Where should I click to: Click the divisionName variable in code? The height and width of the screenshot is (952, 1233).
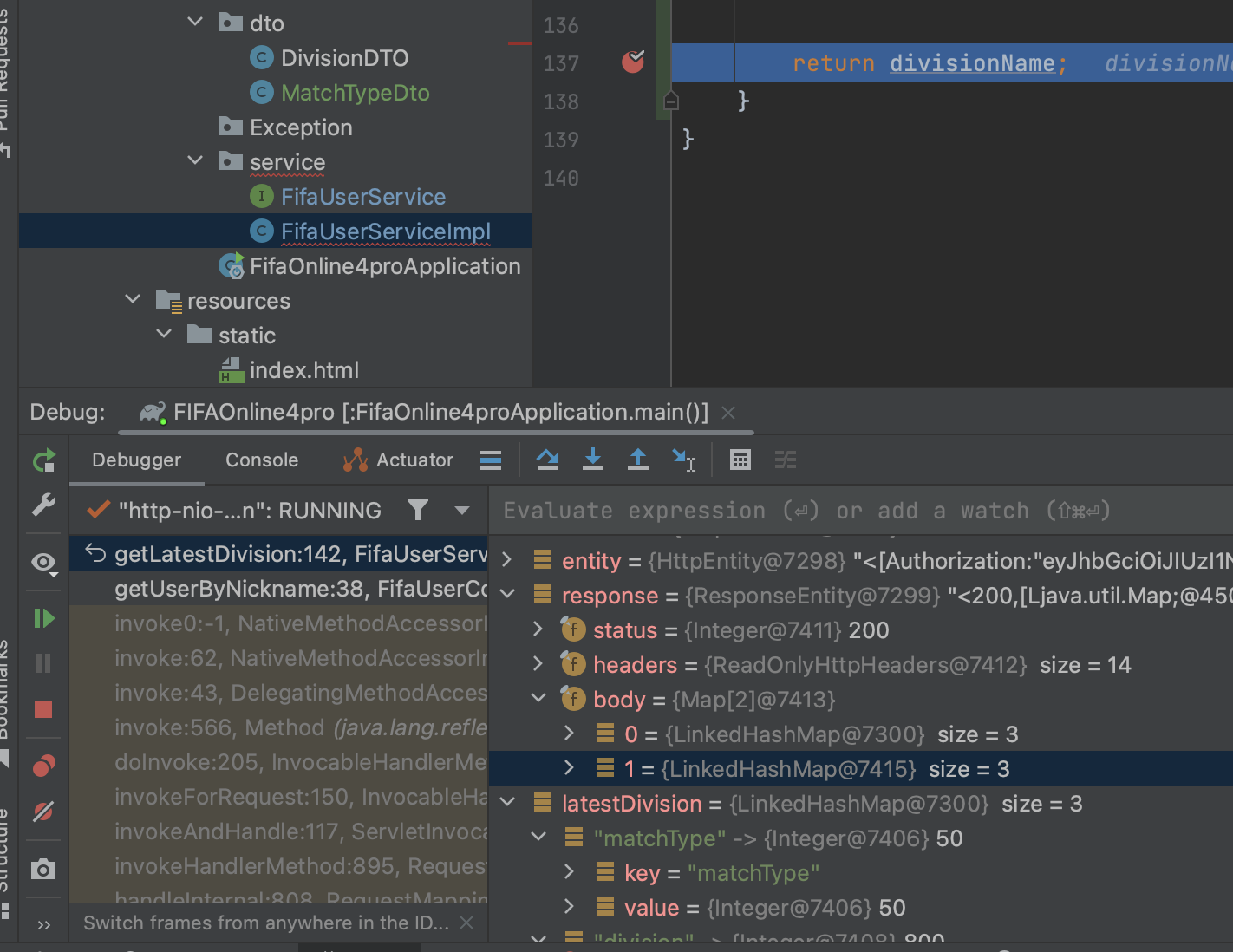[x=972, y=62]
